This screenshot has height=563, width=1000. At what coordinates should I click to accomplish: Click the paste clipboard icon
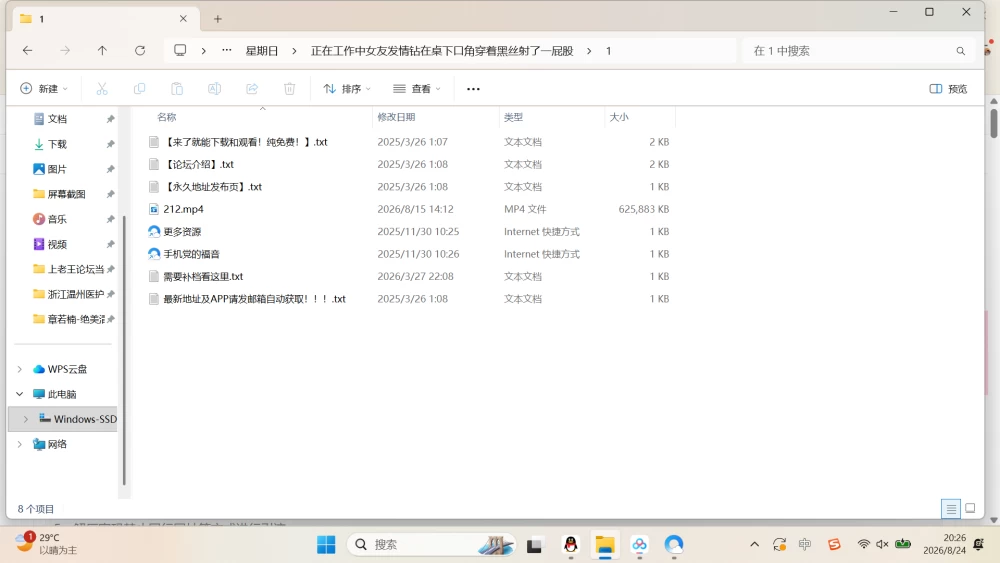click(x=177, y=89)
